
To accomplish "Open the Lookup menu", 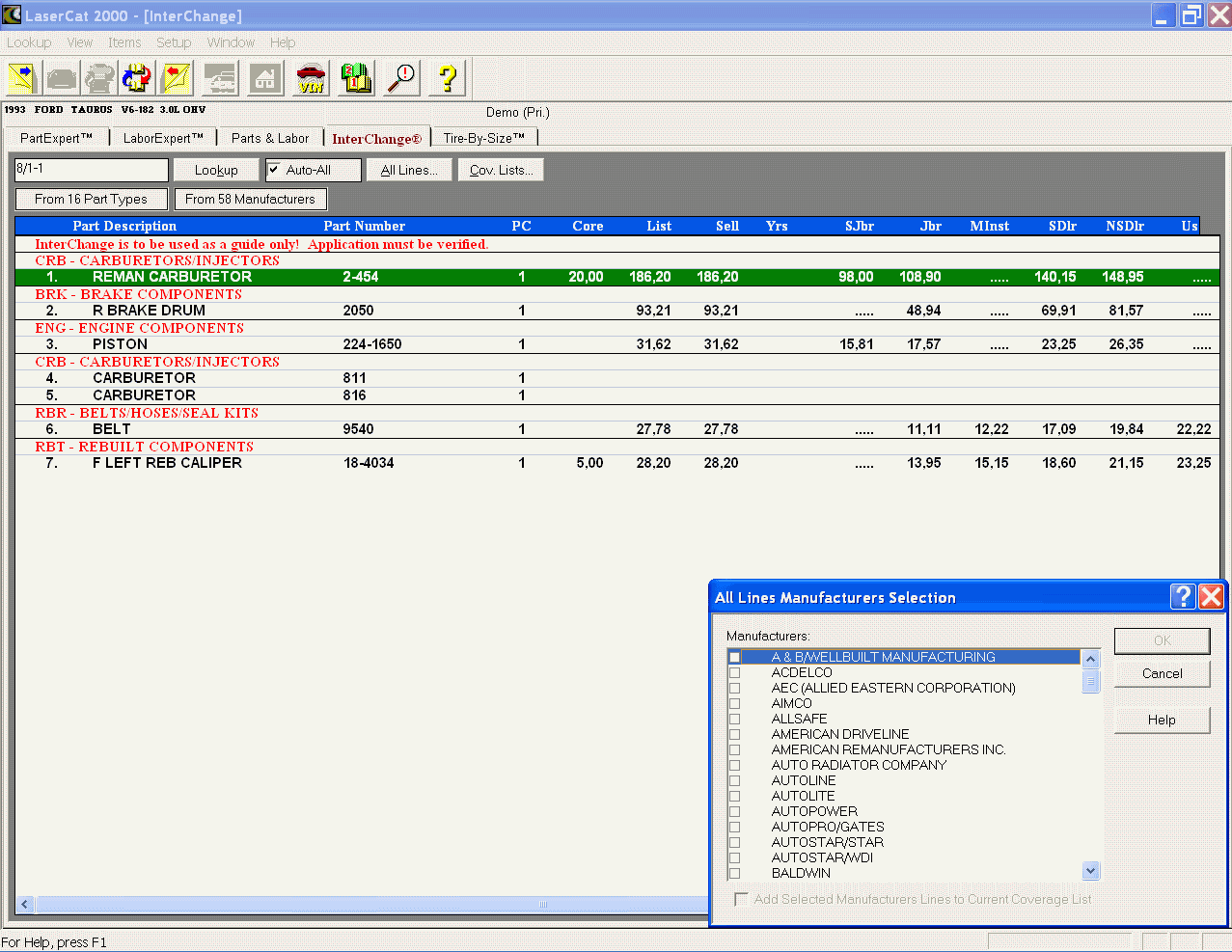I will [x=29, y=42].
